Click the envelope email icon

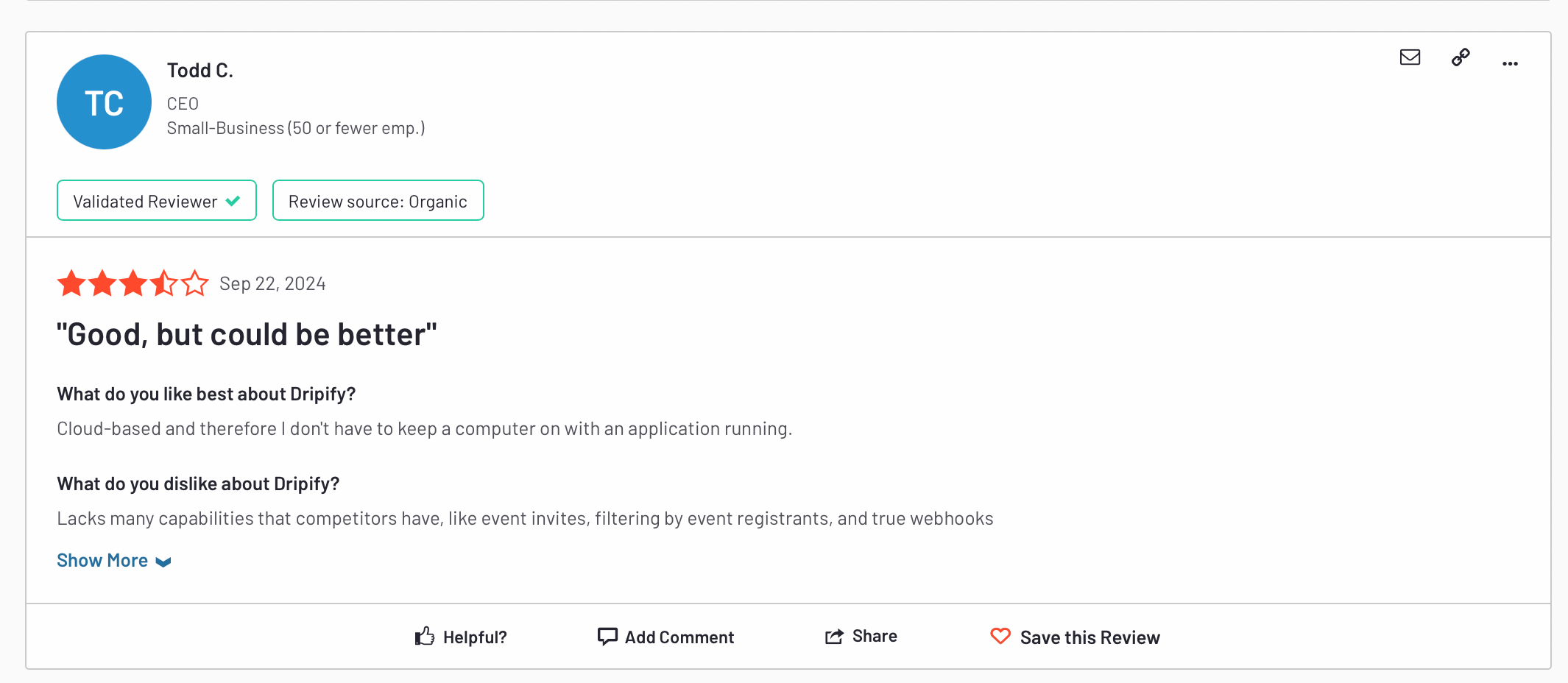pyautogui.click(x=1410, y=57)
